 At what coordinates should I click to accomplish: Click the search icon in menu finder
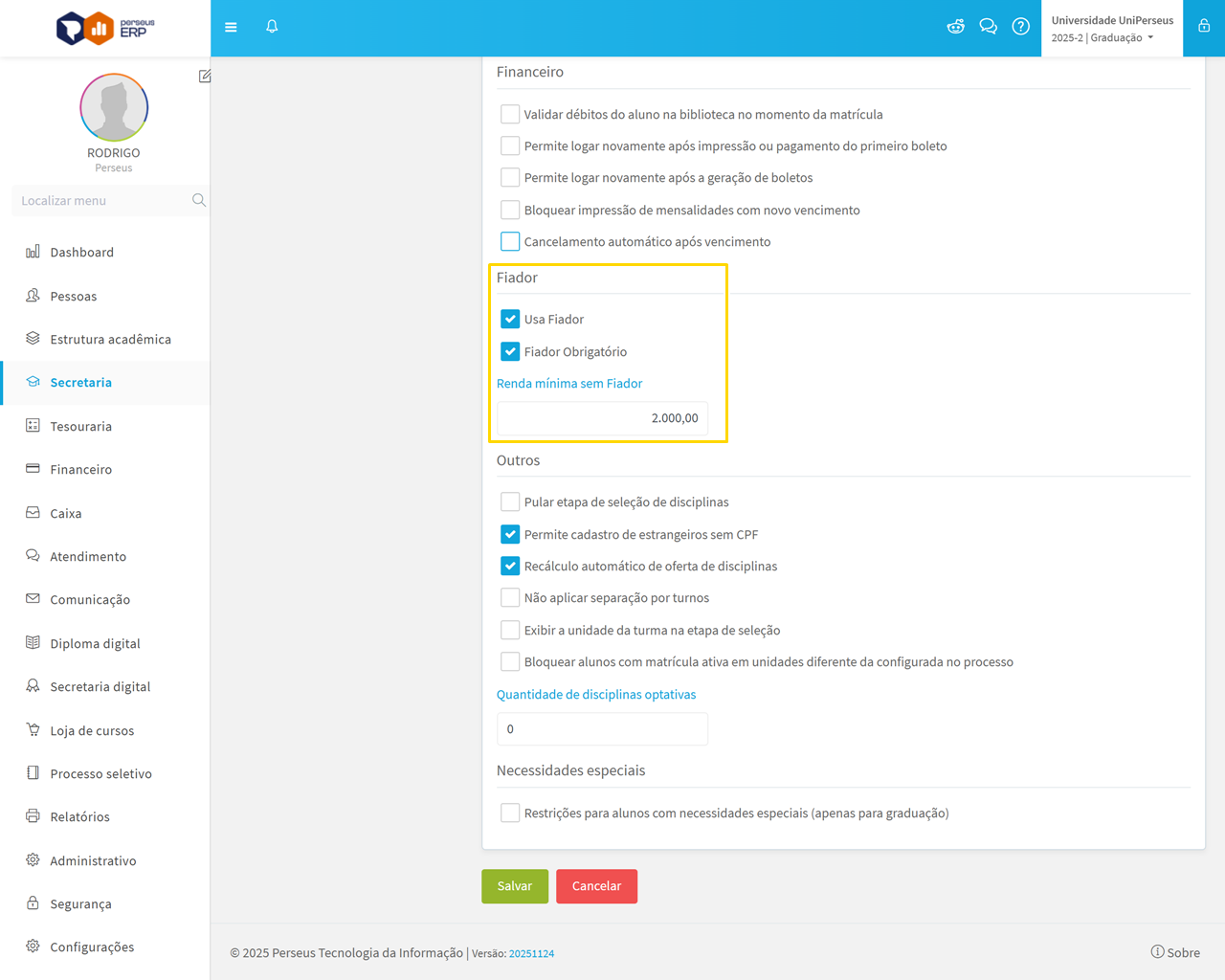[x=198, y=200]
